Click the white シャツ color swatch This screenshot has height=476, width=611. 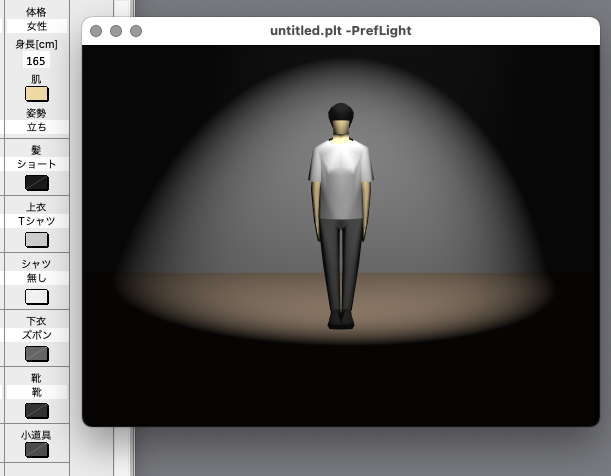(37, 296)
